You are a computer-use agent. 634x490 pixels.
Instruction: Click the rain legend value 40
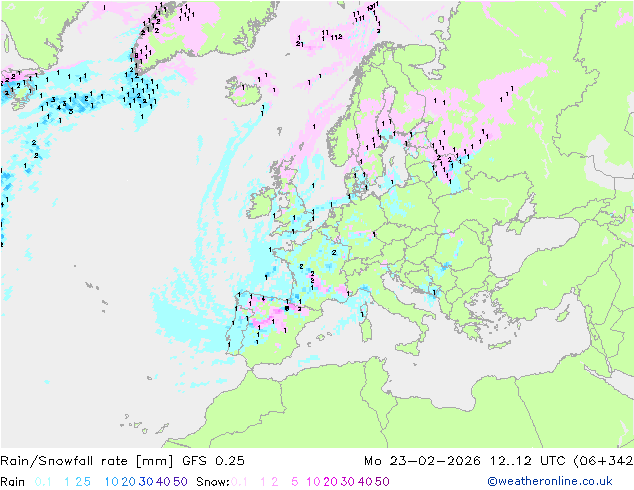tap(163, 482)
